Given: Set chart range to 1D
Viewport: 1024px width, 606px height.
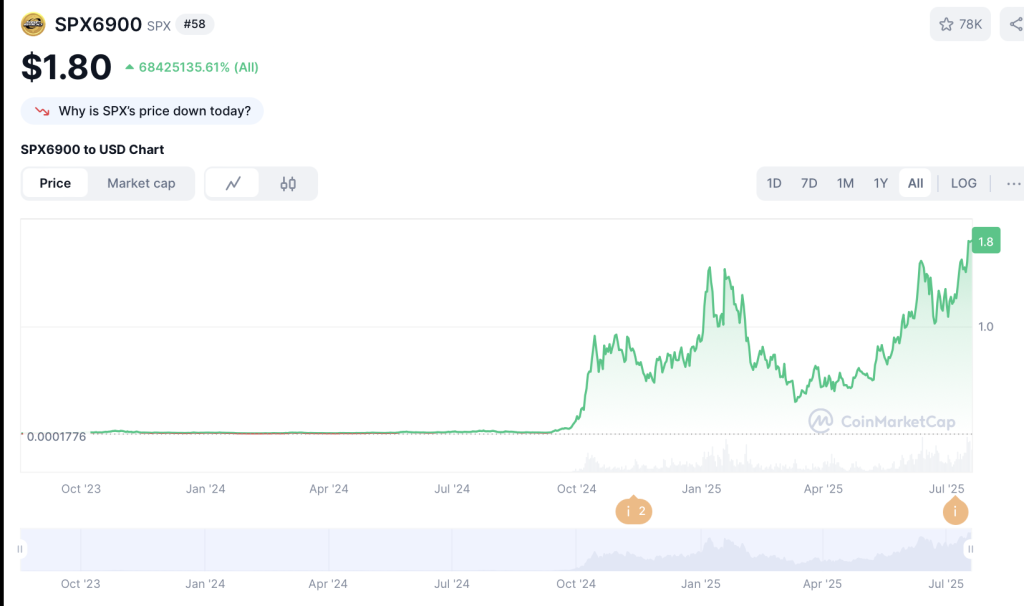Looking at the screenshot, I should coord(774,183).
